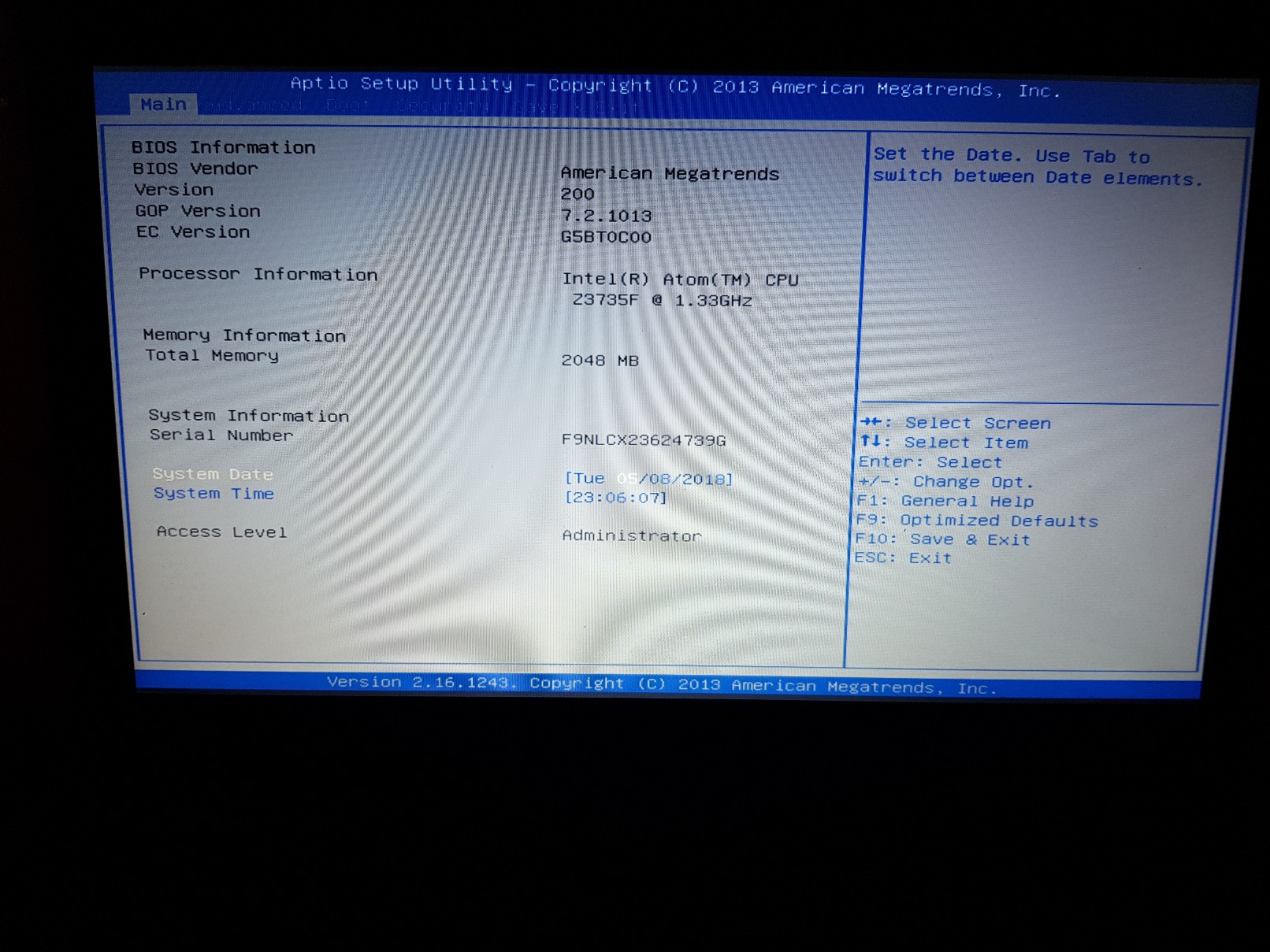Click the weekday 'Tue' in the date value
Viewport: 1270px width, 952px height.
tap(588, 478)
